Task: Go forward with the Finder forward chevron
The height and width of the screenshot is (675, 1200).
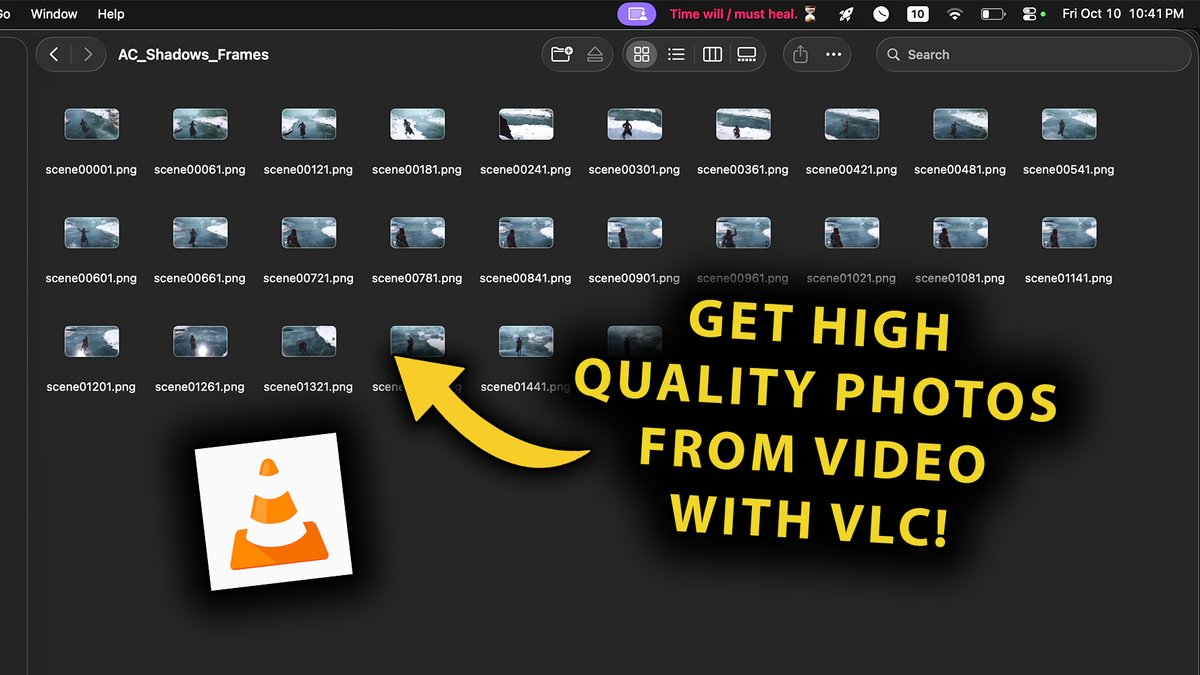Action: (x=88, y=55)
